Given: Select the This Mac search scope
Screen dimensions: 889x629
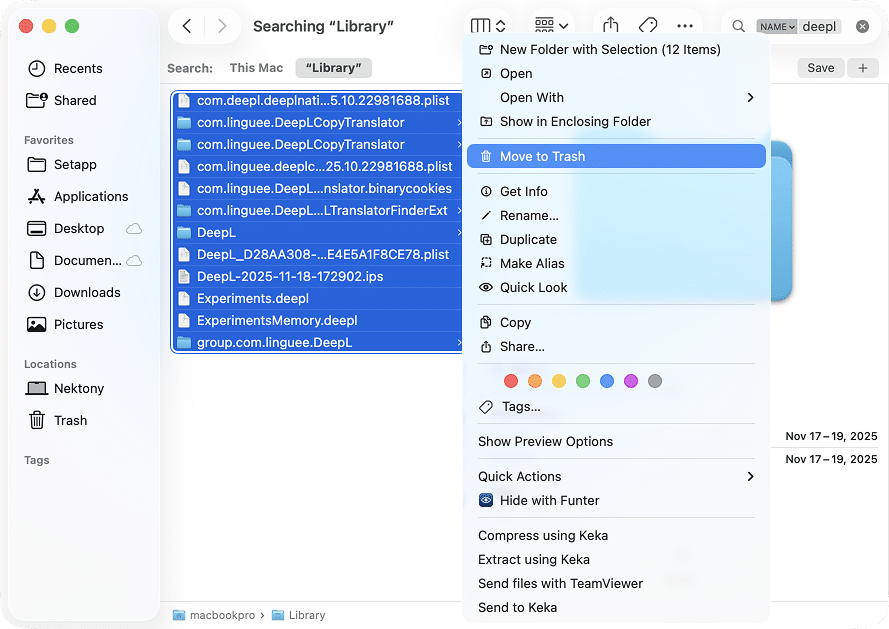Looking at the screenshot, I should coord(256,68).
